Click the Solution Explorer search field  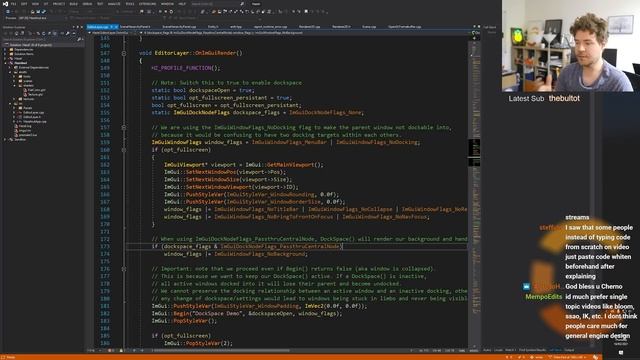point(39,40)
